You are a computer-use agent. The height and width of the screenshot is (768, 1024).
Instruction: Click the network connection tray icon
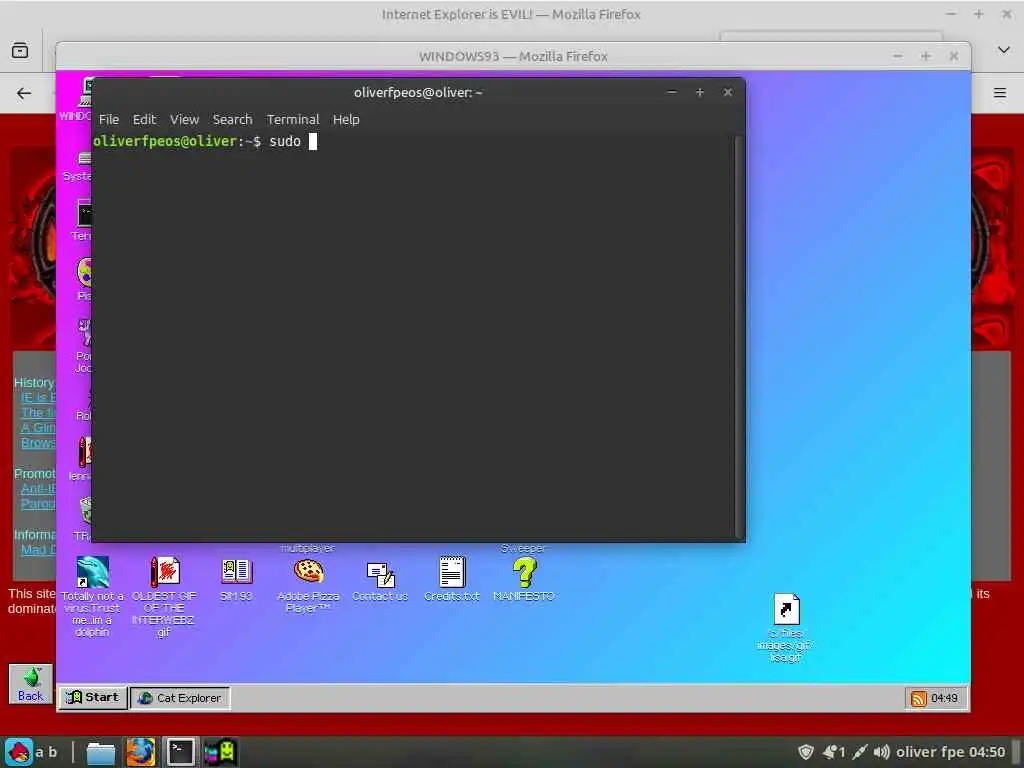click(859, 752)
